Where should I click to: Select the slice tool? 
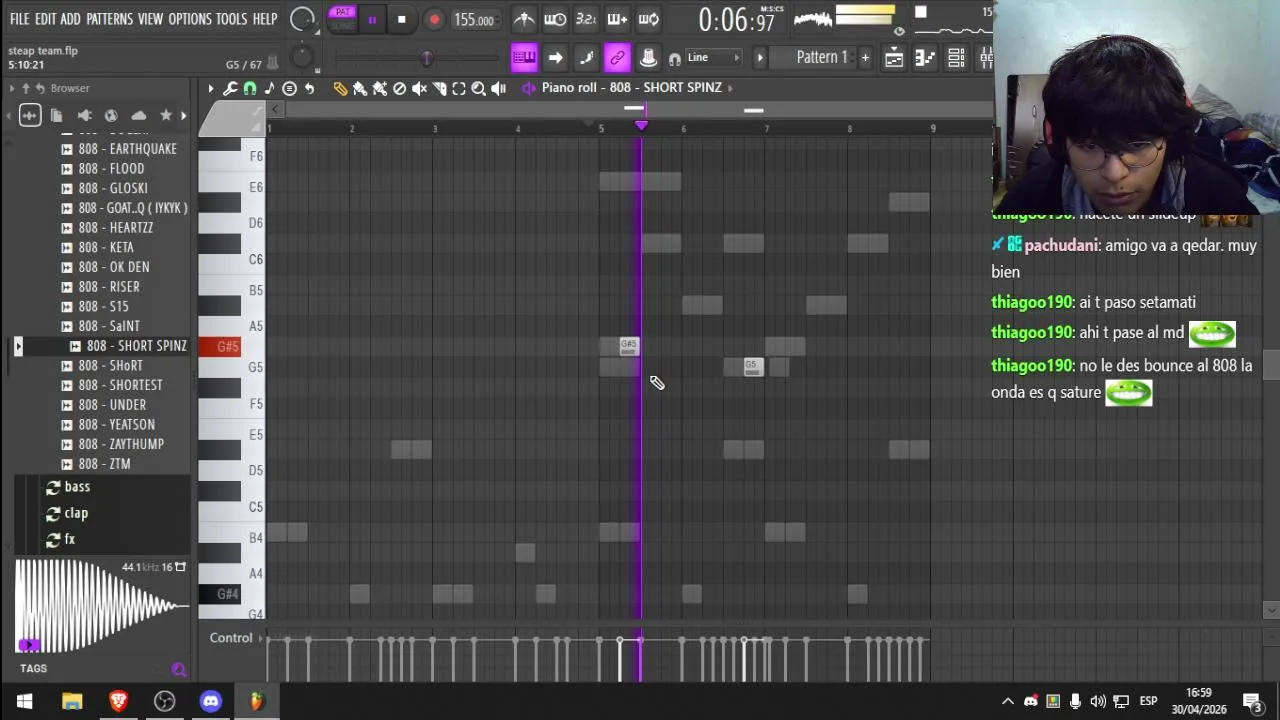(x=439, y=89)
